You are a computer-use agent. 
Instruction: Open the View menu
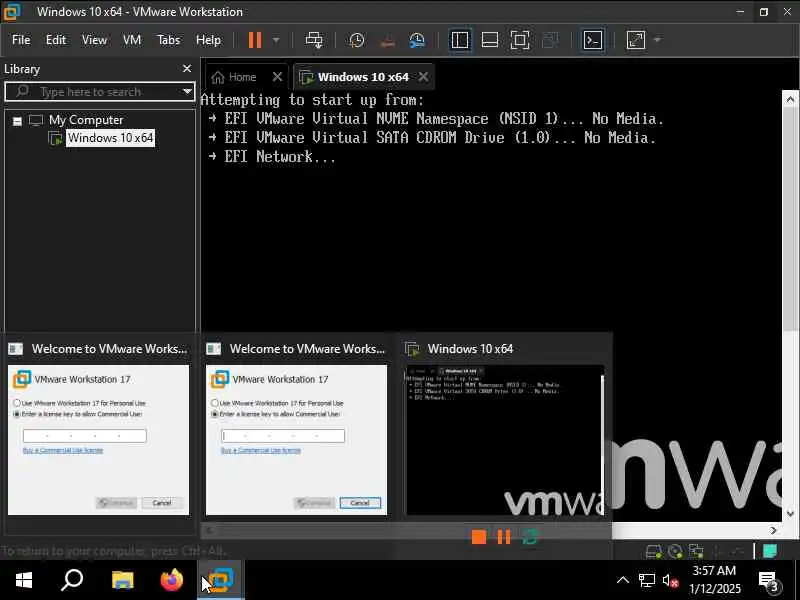[x=94, y=40]
